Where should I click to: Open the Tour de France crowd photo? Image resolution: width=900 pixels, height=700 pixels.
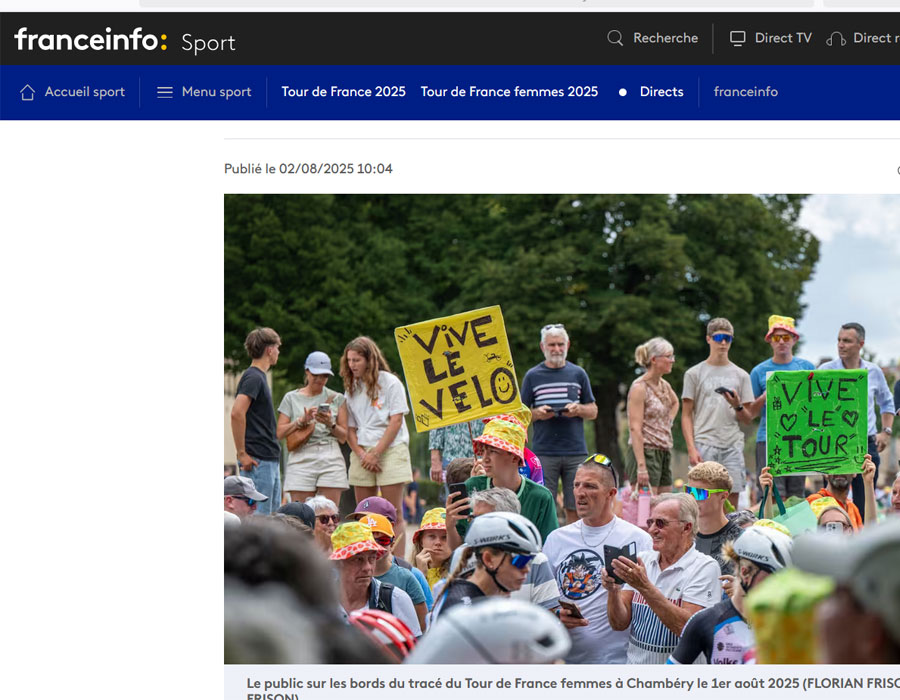(561, 430)
